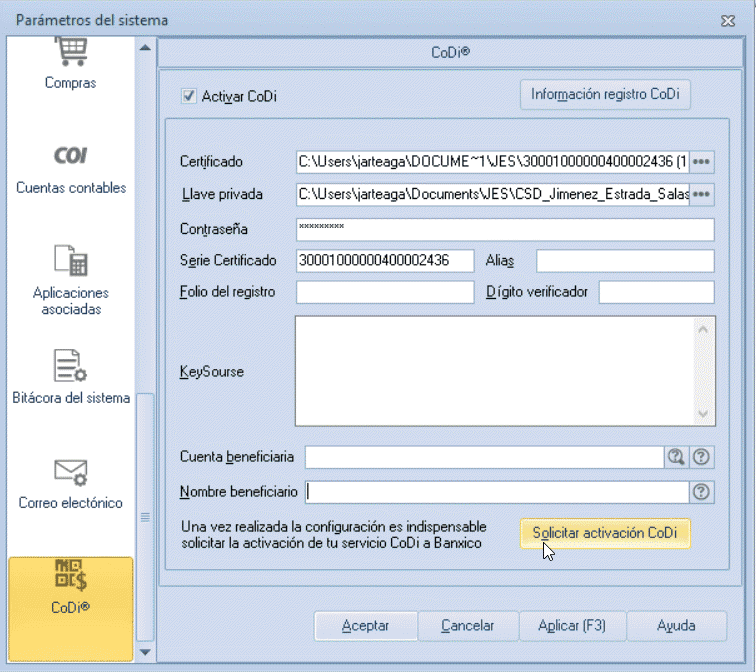The width and height of the screenshot is (756, 672).
Task: Open help icon beside Cuenta beneficiaria
Action: [701, 457]
